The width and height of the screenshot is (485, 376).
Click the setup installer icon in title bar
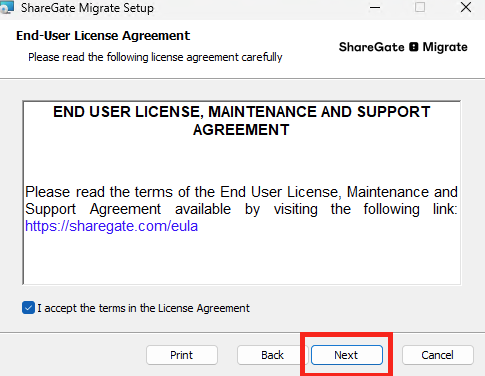7,7
